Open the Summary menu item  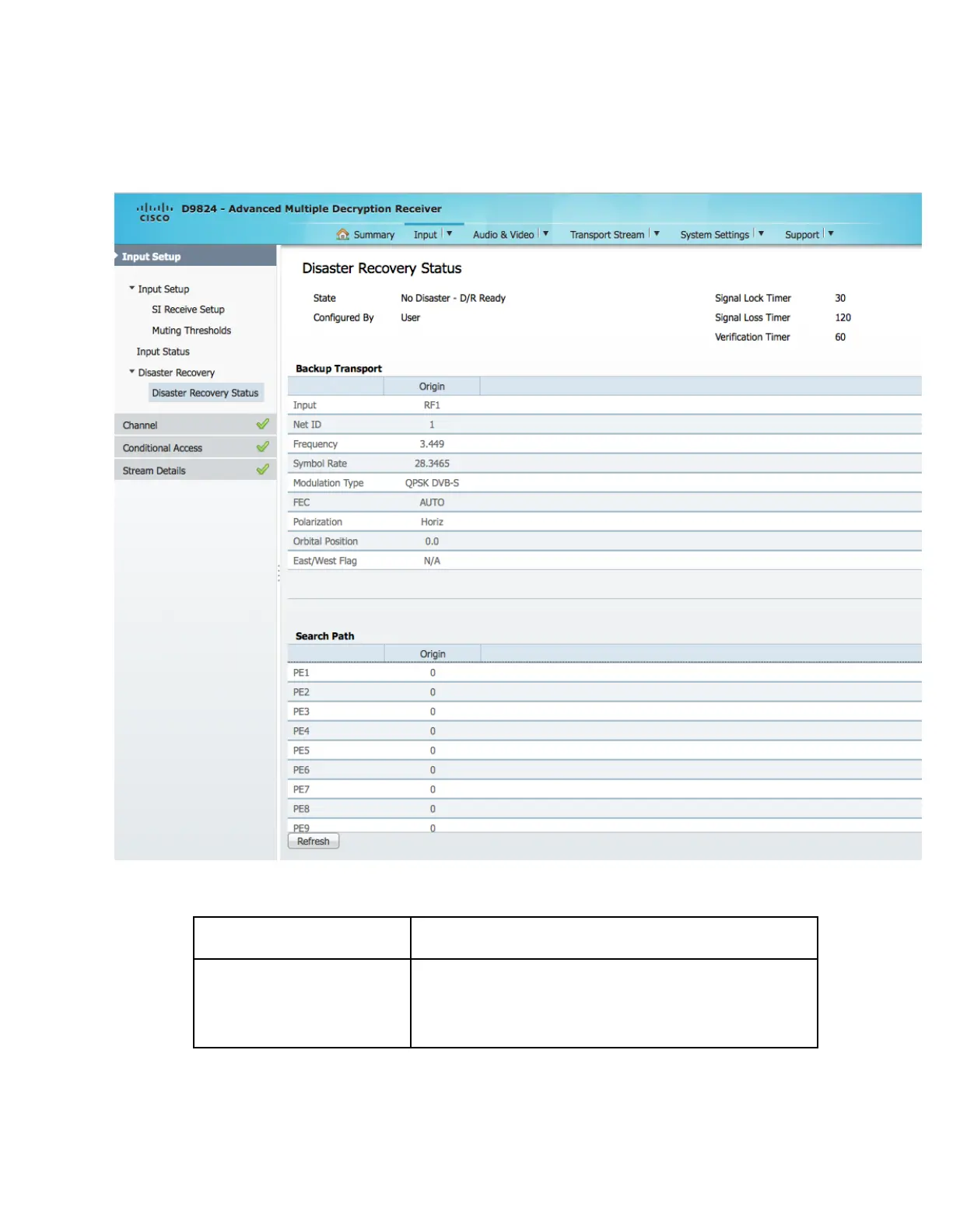click(373, 235)
